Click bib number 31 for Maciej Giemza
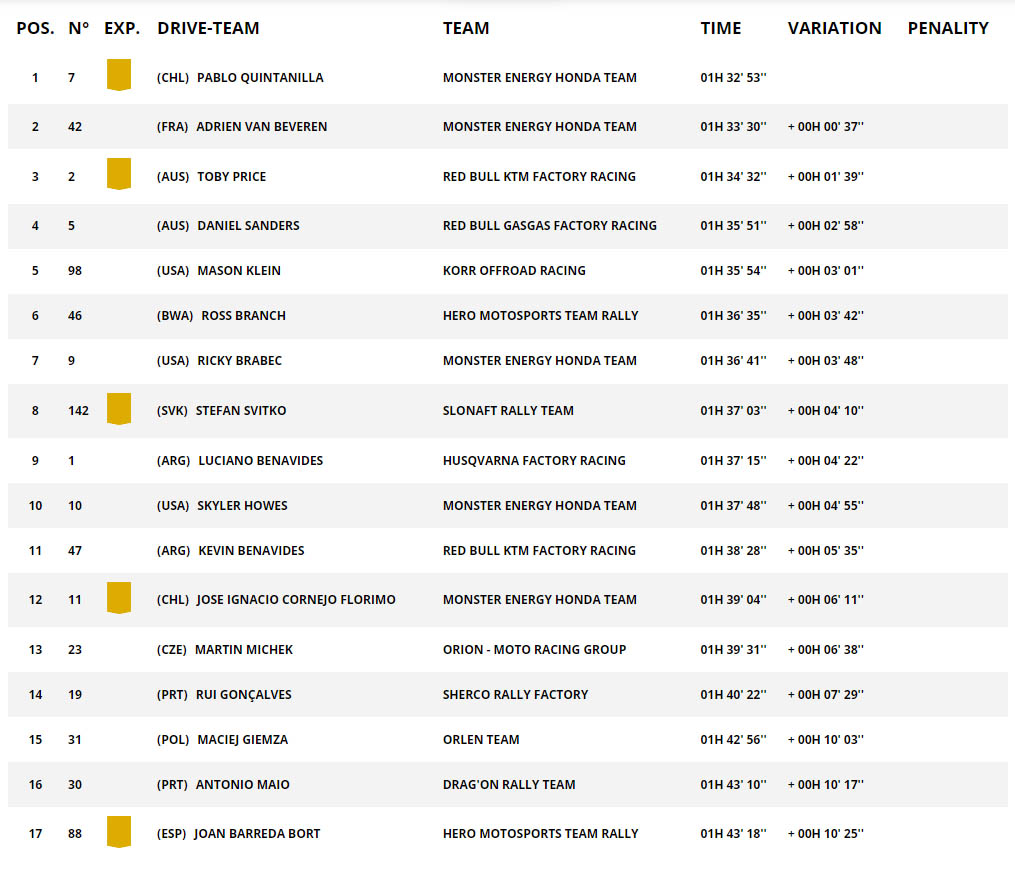The height and width of the screenshot is (869, 1015). [75, 740]
